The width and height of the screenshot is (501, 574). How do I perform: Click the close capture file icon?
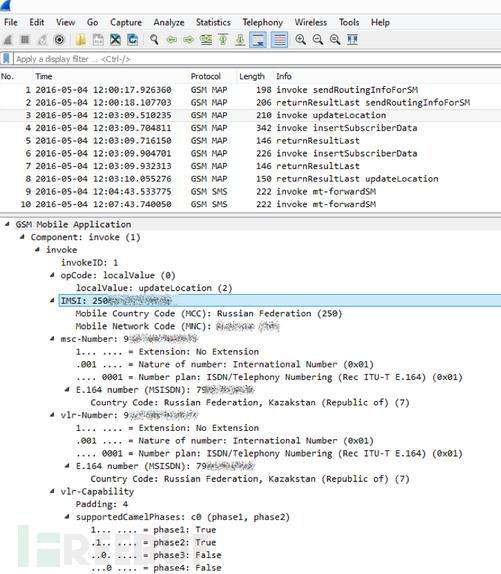tap(115, 40)
